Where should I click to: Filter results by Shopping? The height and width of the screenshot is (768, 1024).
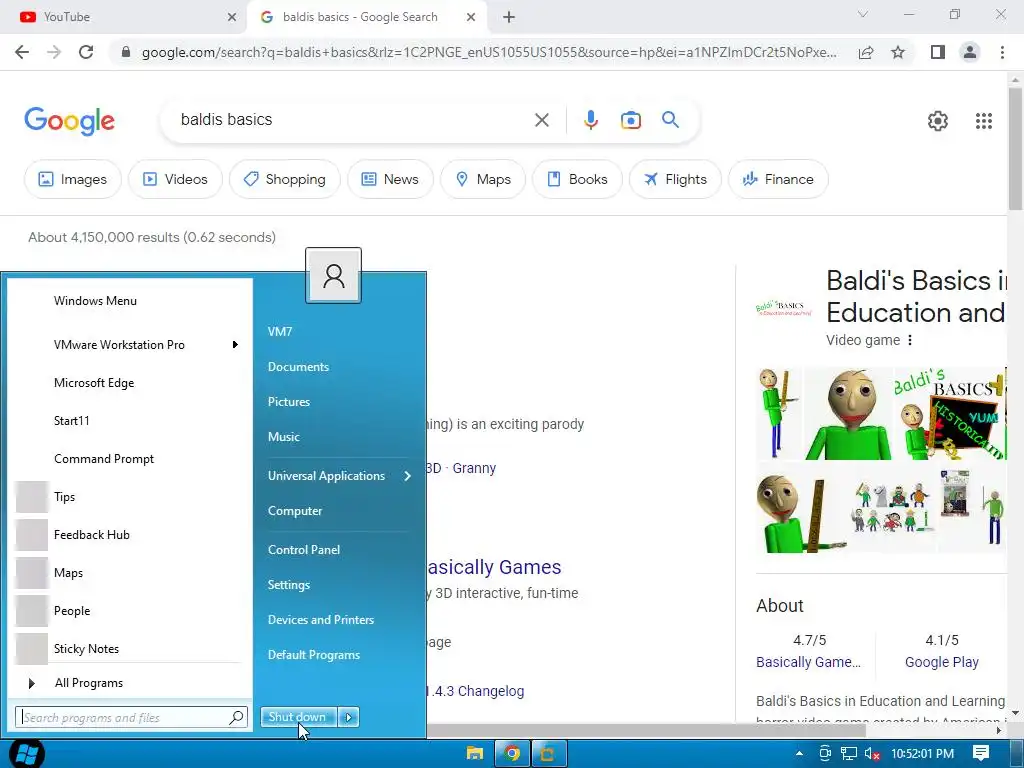tap(285, 179)
